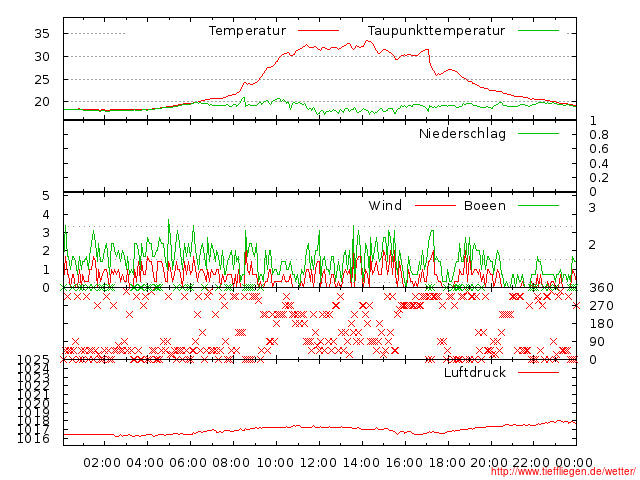
Task: Click the 1016 pressure axis value
Action: pos(33,439)
